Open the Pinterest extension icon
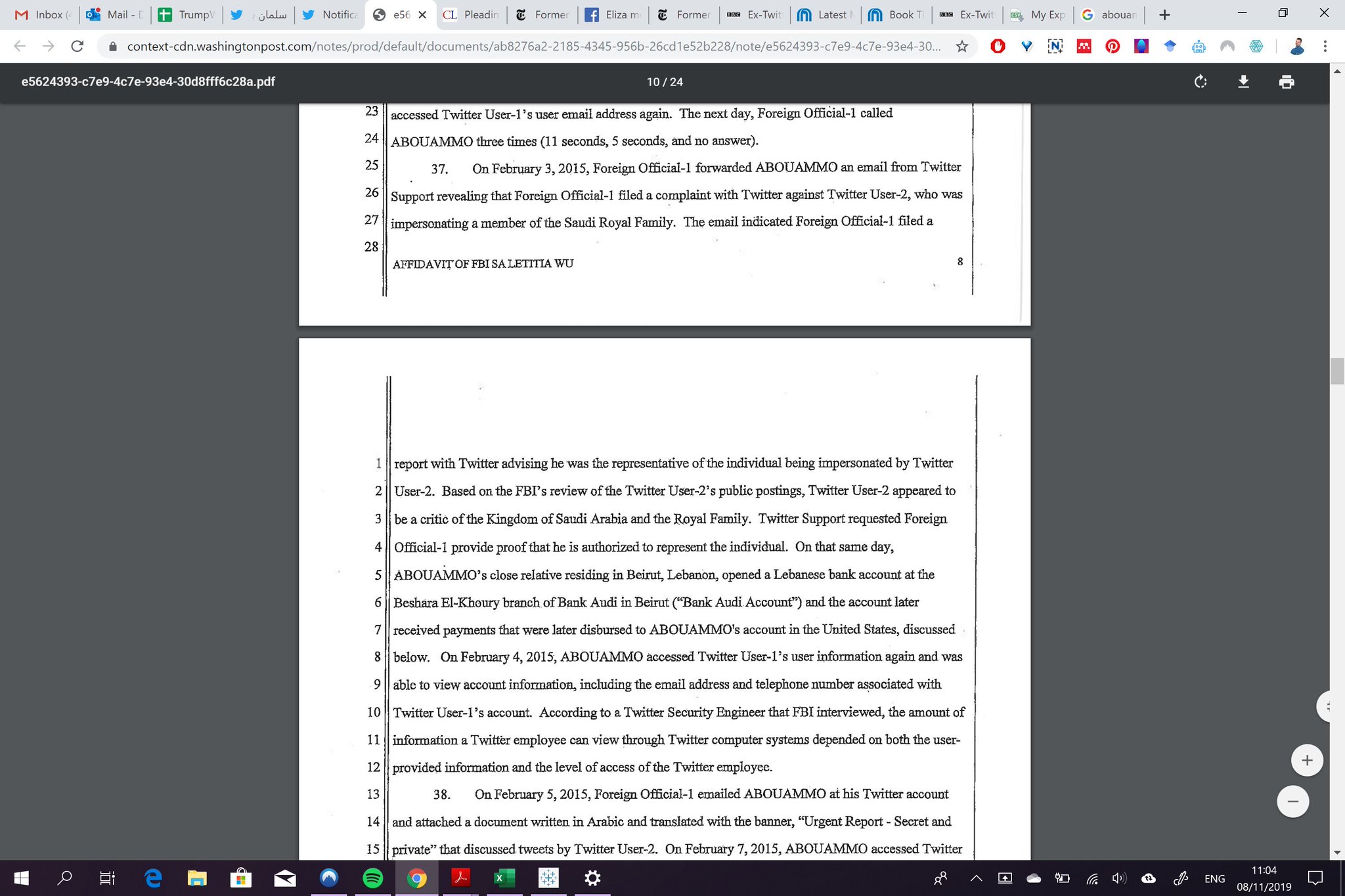 click(x=1113, y=46)
